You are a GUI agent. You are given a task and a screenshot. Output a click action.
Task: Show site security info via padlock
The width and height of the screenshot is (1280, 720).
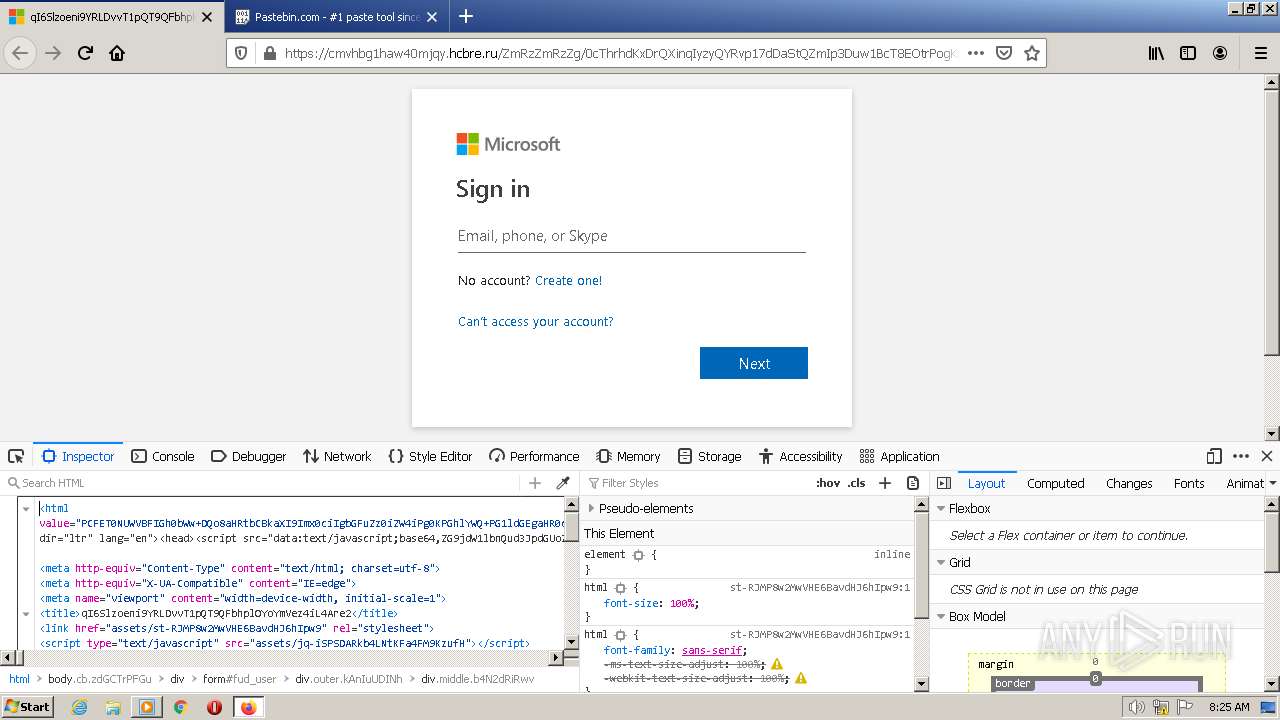point(269,53)
